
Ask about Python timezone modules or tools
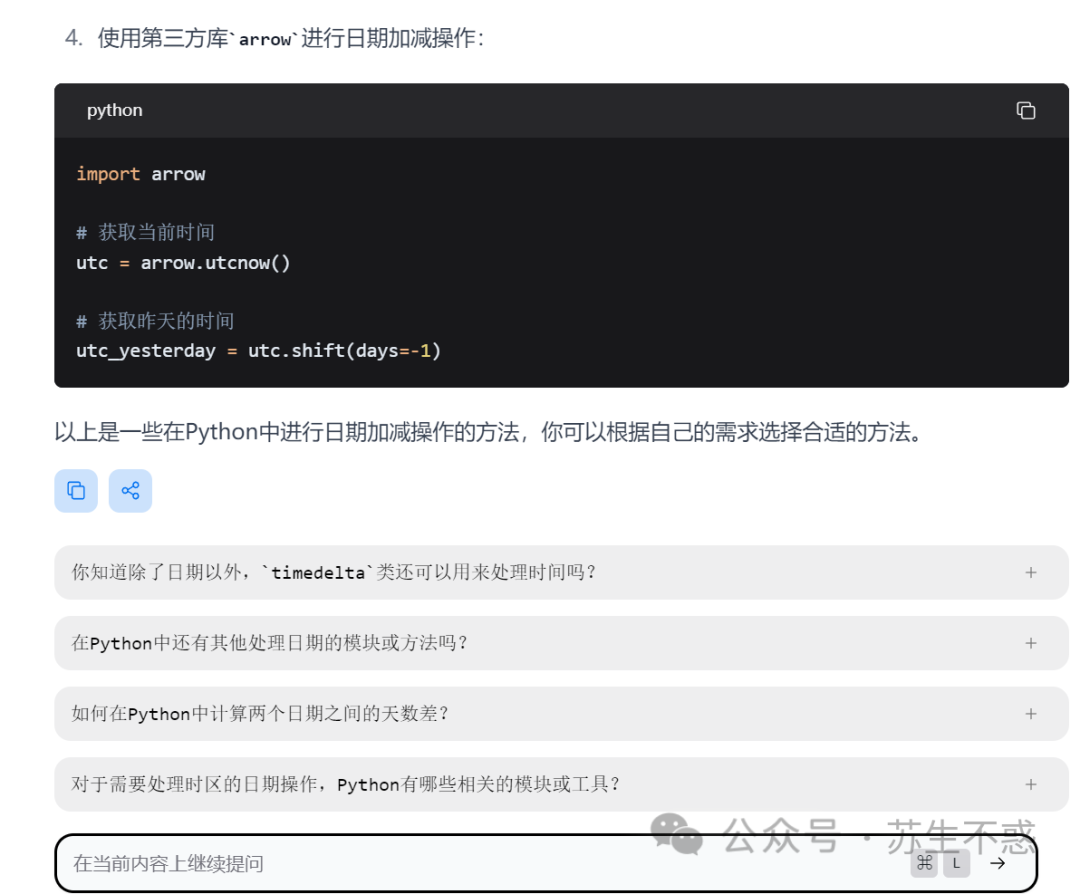tap(561, 784)
